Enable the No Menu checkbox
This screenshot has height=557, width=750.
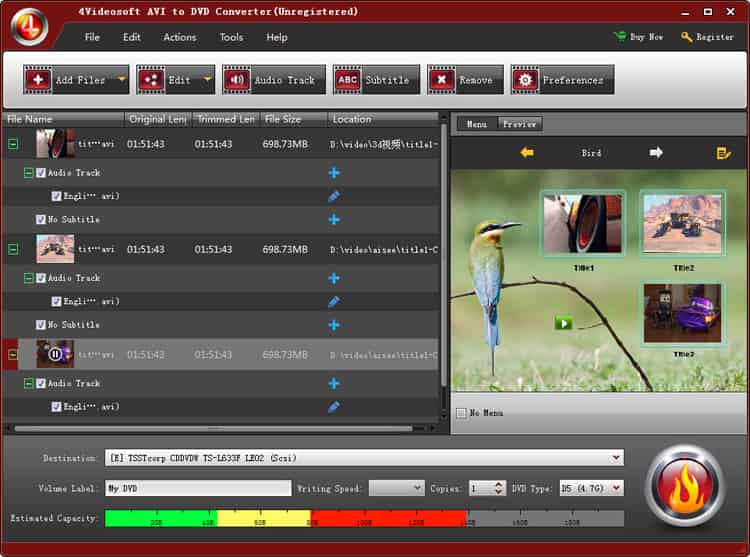pos(461,413)
